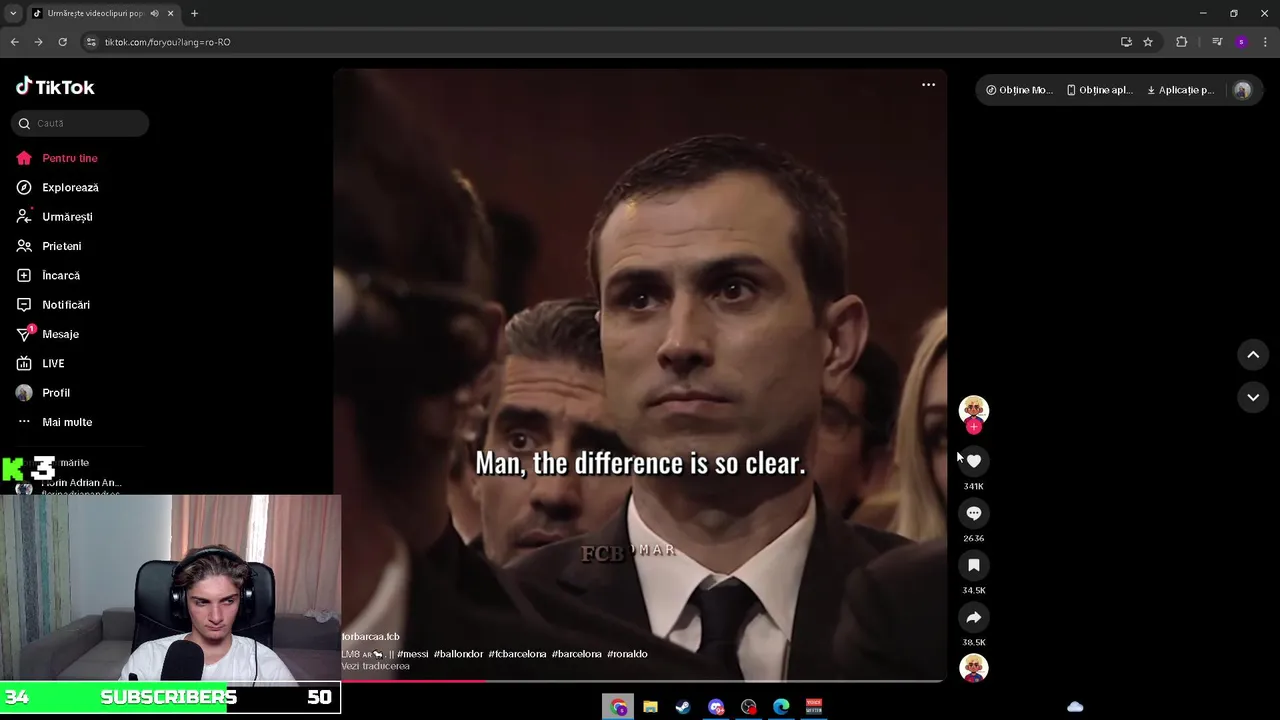Open Steam from taskbar
1280x720 pixels.
[683, 707]
